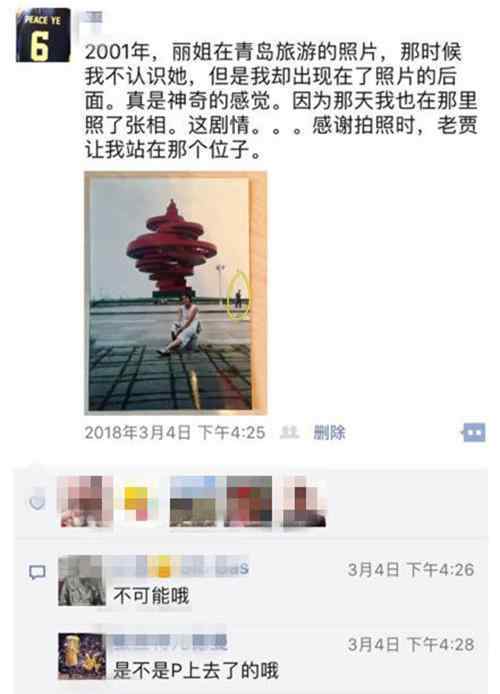Open the fifth liker avatar
The width and height of the screenshot is (500, 694).
click(x=304, y=501)
